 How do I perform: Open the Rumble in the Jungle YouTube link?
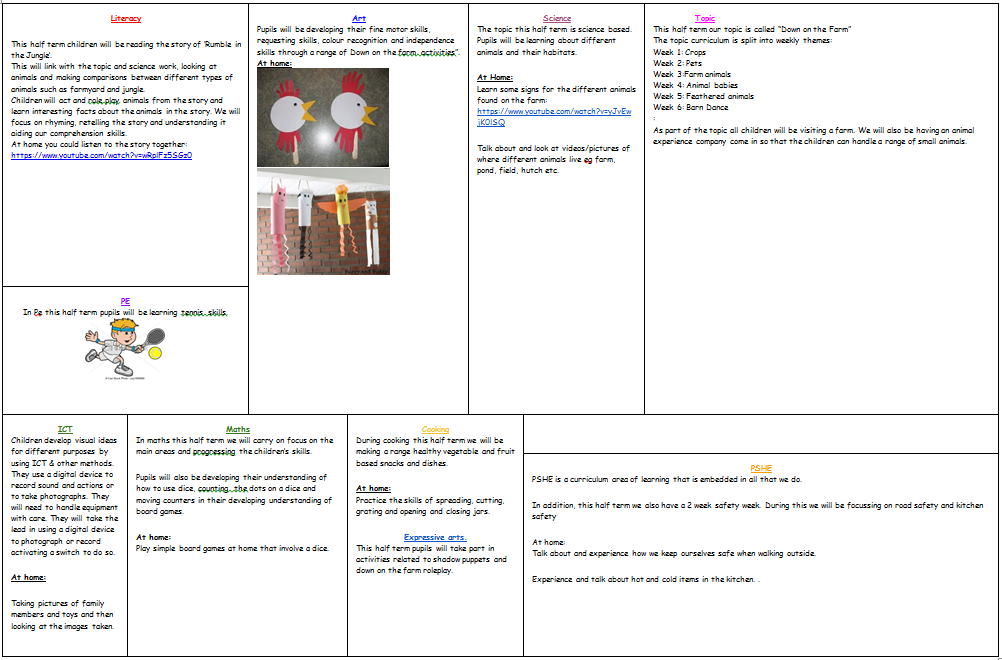(101, 155)
